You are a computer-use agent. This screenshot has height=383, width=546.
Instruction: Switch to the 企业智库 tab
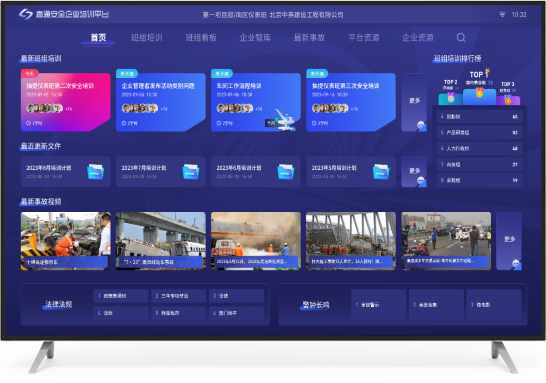pyautogui.click(x=255, y=38)
